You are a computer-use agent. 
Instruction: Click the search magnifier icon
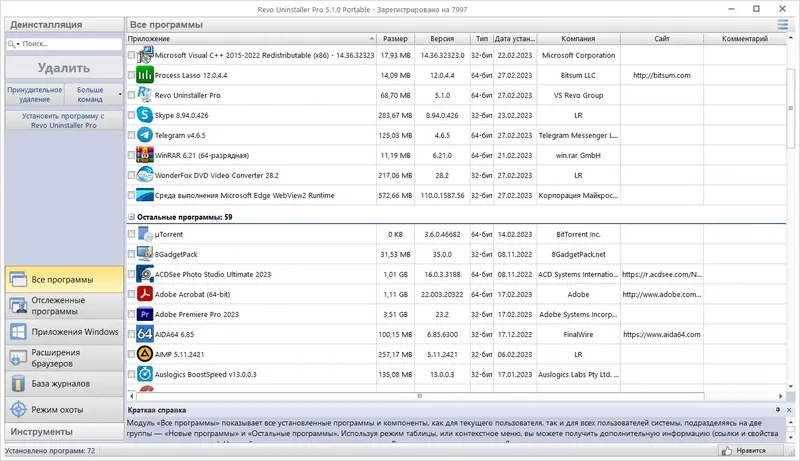[x=11, y=44]
